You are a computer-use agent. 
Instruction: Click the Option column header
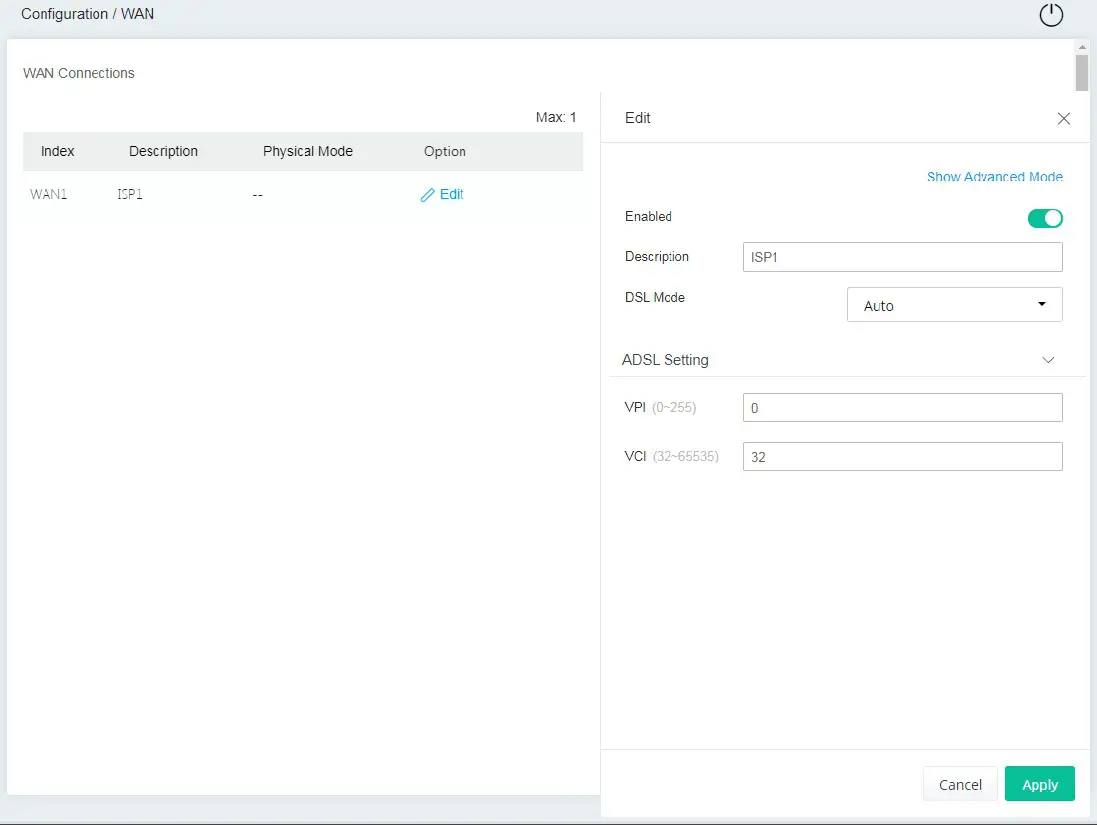tap(445, 152)
